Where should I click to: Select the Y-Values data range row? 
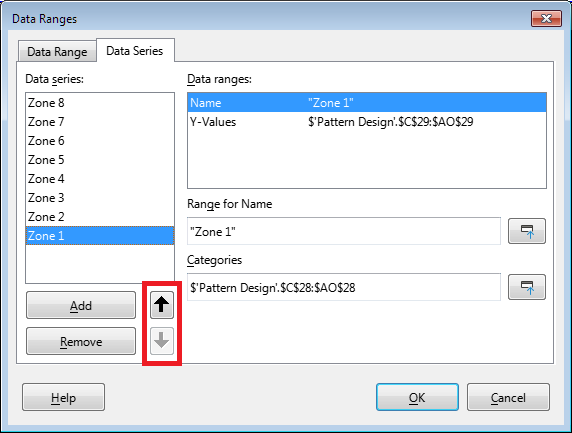point(367,122)
